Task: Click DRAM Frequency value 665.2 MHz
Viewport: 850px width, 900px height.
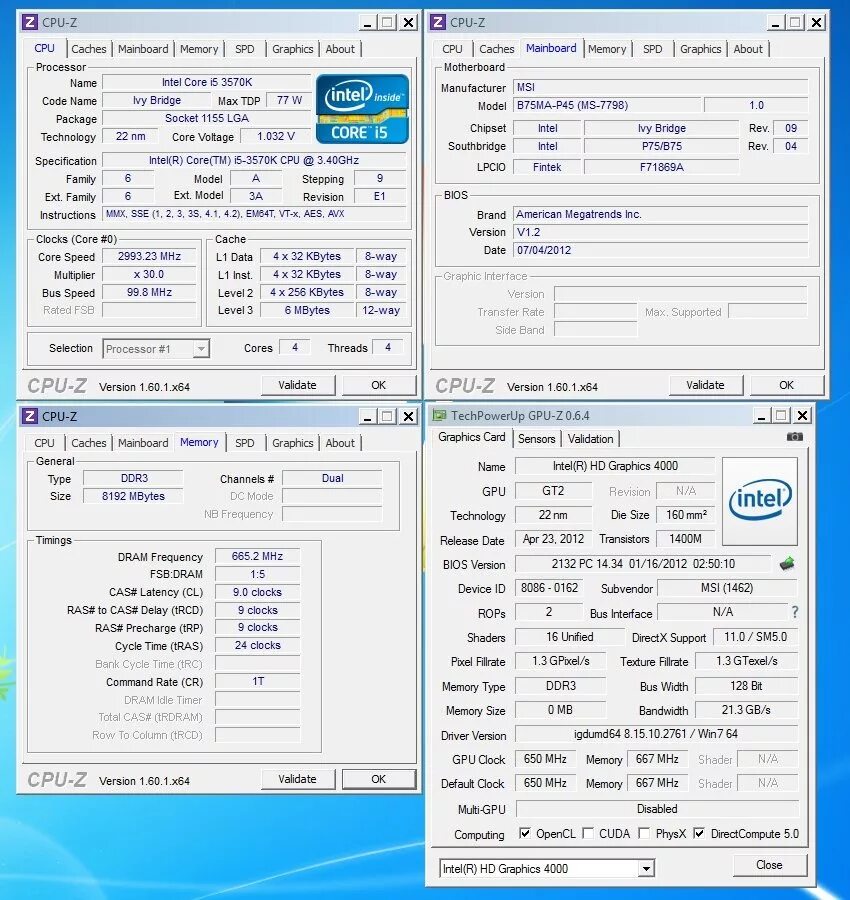Action: [257, 556]
